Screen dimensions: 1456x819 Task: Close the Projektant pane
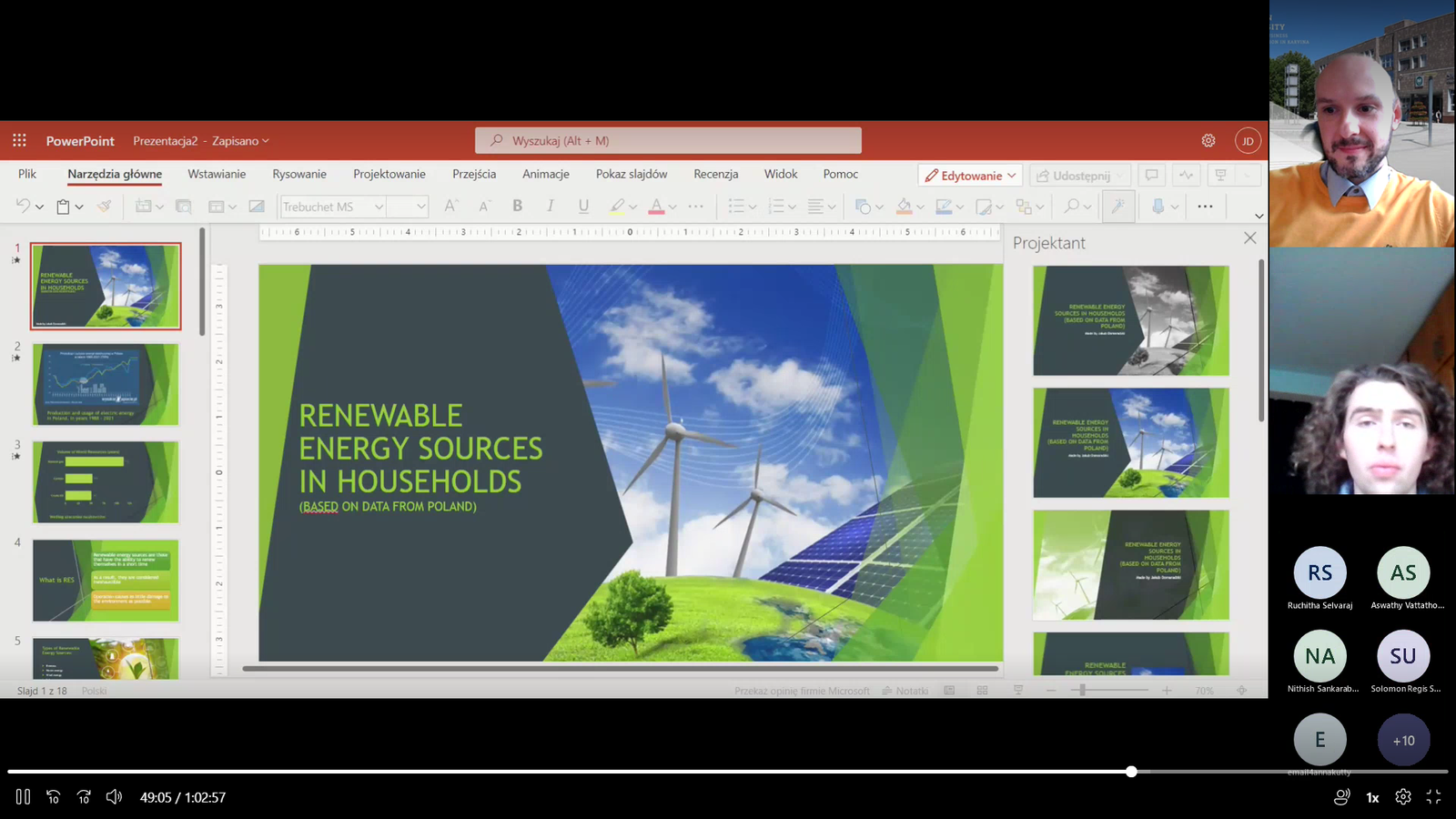(x=1249, y=238)
